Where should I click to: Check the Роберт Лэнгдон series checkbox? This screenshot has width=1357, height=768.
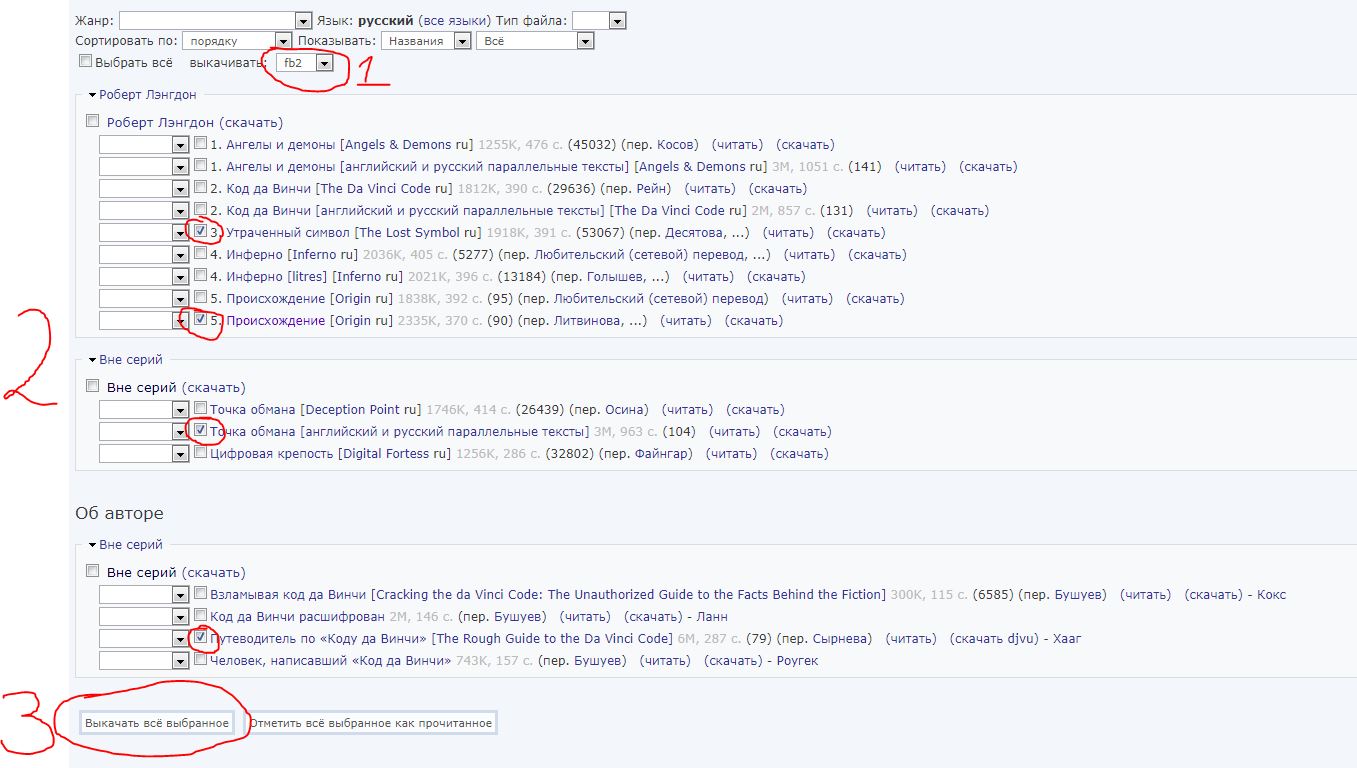(x=93, y=122)
